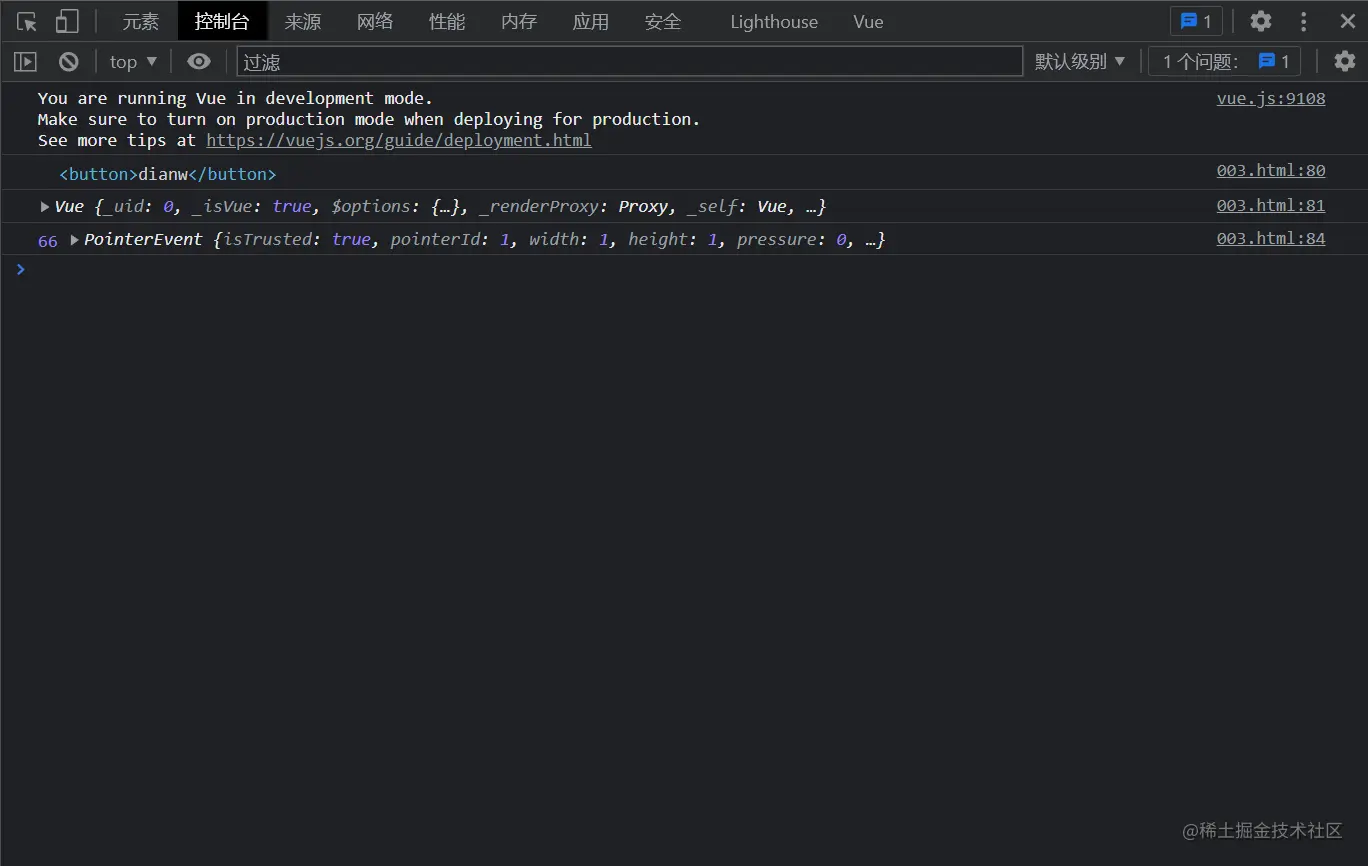Click the repeat count 66 badge
The height and width of the screenshot is (866, 1368).
pyautogui.click(x=47, y=241)
